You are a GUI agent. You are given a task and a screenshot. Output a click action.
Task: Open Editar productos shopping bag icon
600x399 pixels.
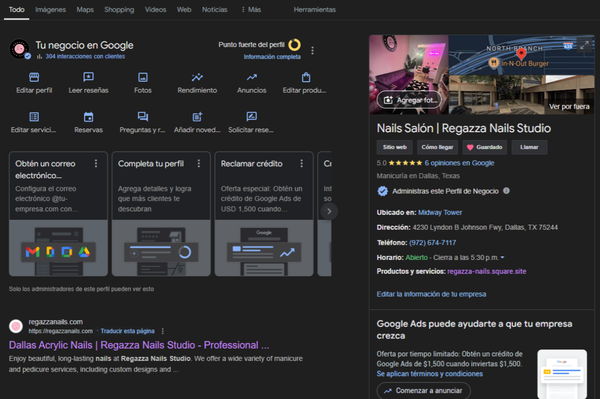pos(306,78)
